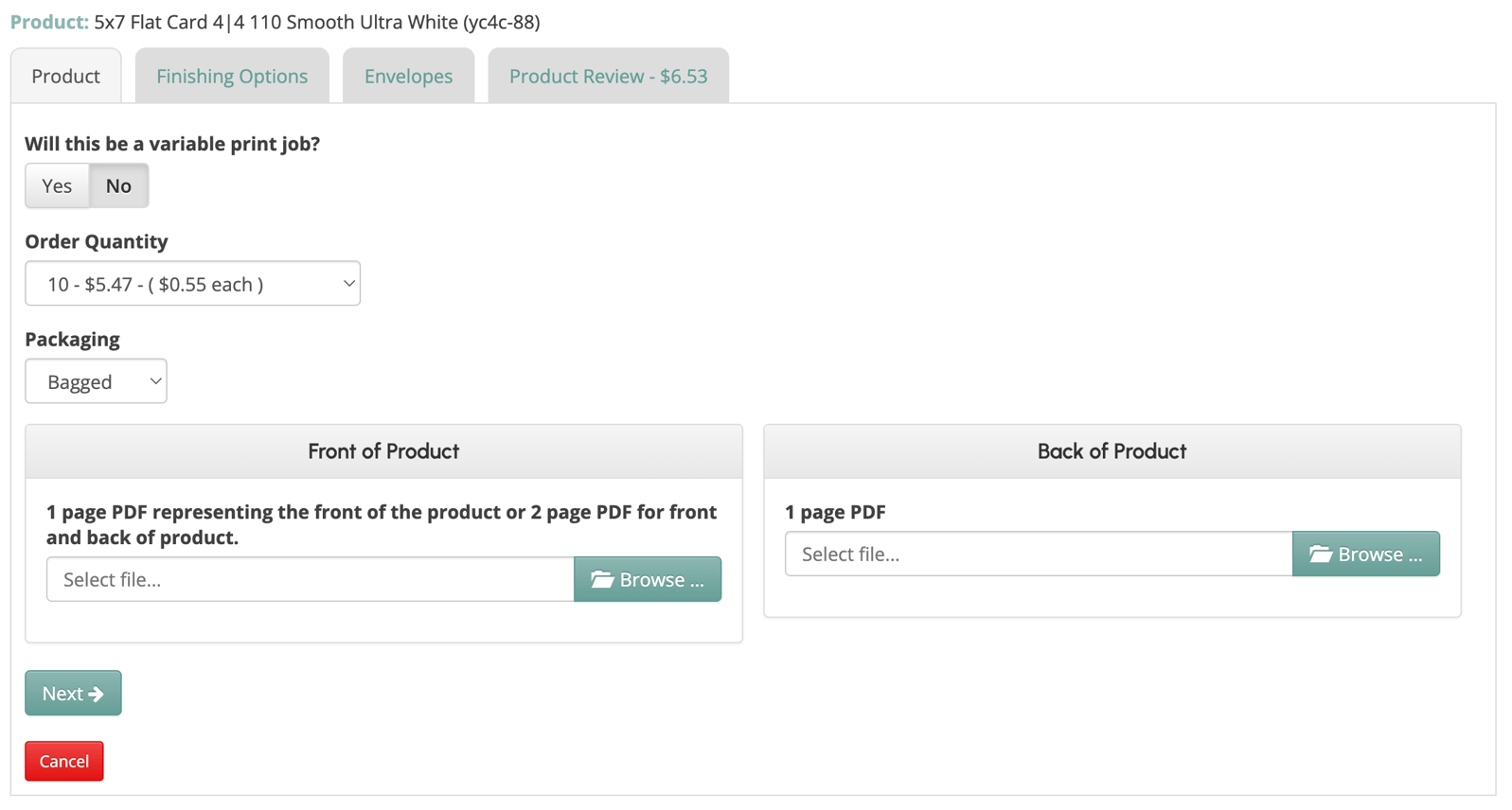The height and width of the screenshot is (810, 1512).
Task: Select Yes for variable print job
Action: 57,185
